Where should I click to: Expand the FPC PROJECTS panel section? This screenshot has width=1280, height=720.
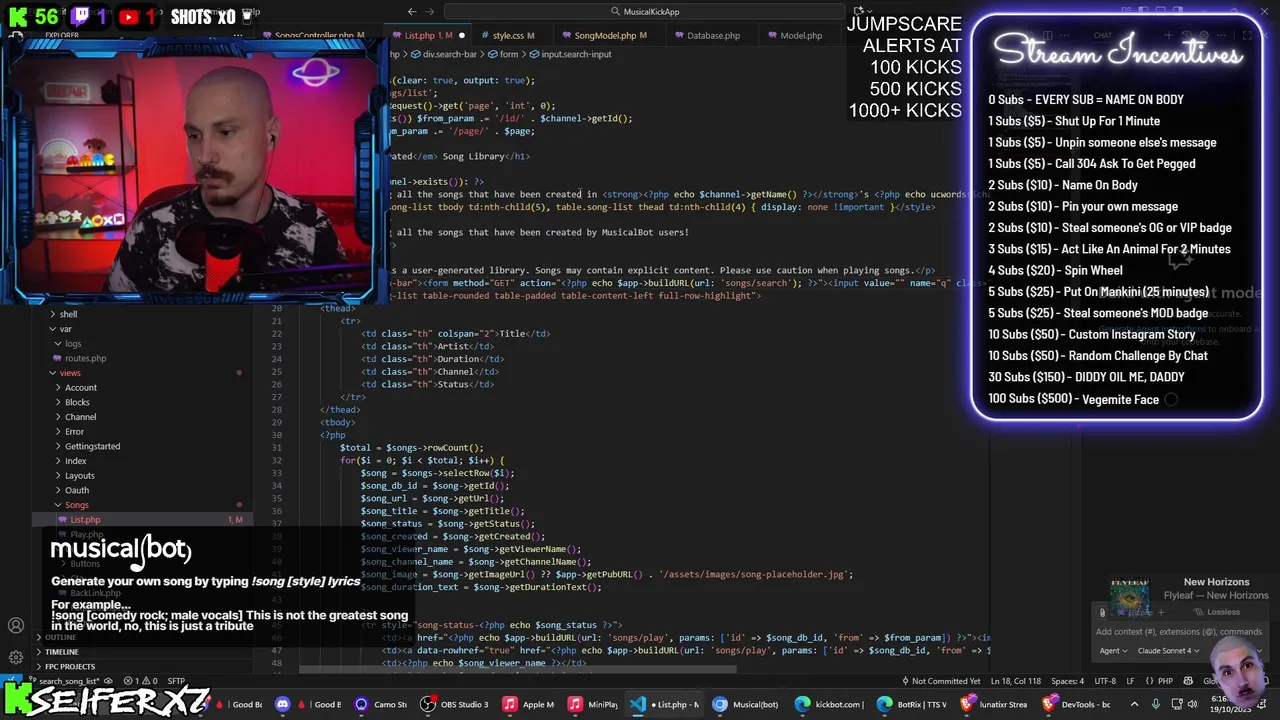pyautogui.click(x=70, y=667)
